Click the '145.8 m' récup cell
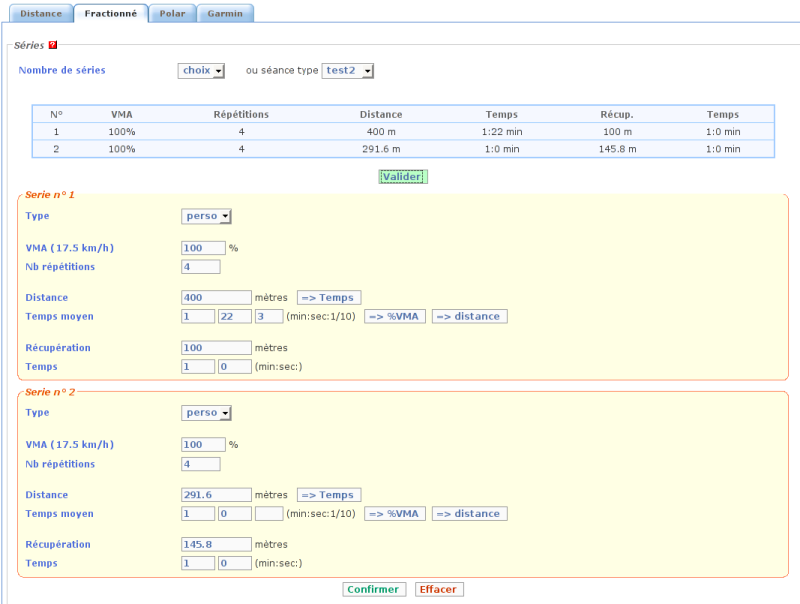Screen dimensions: 800x604 tap(617, 149)
